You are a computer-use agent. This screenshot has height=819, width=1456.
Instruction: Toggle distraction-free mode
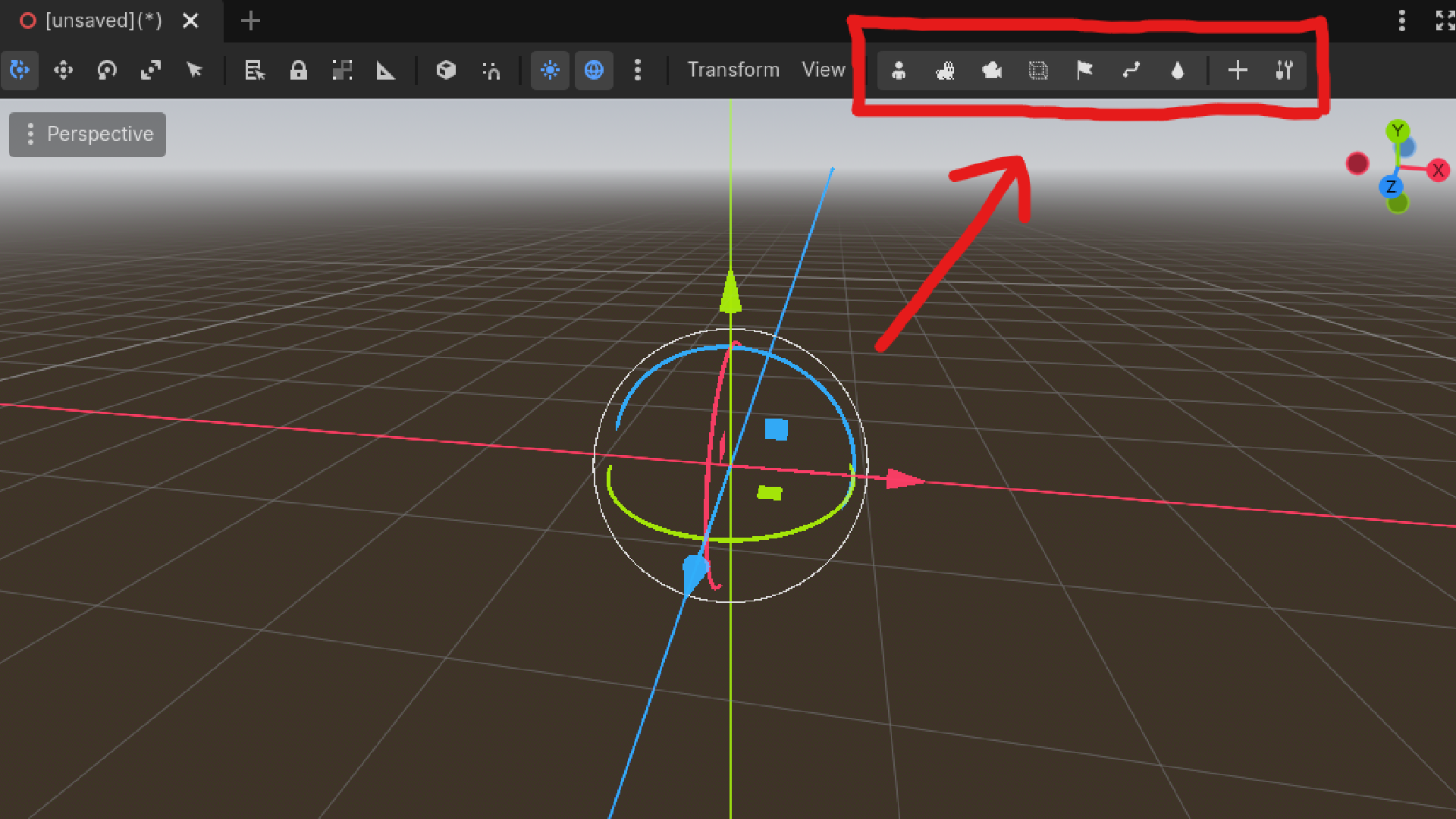1445,20
